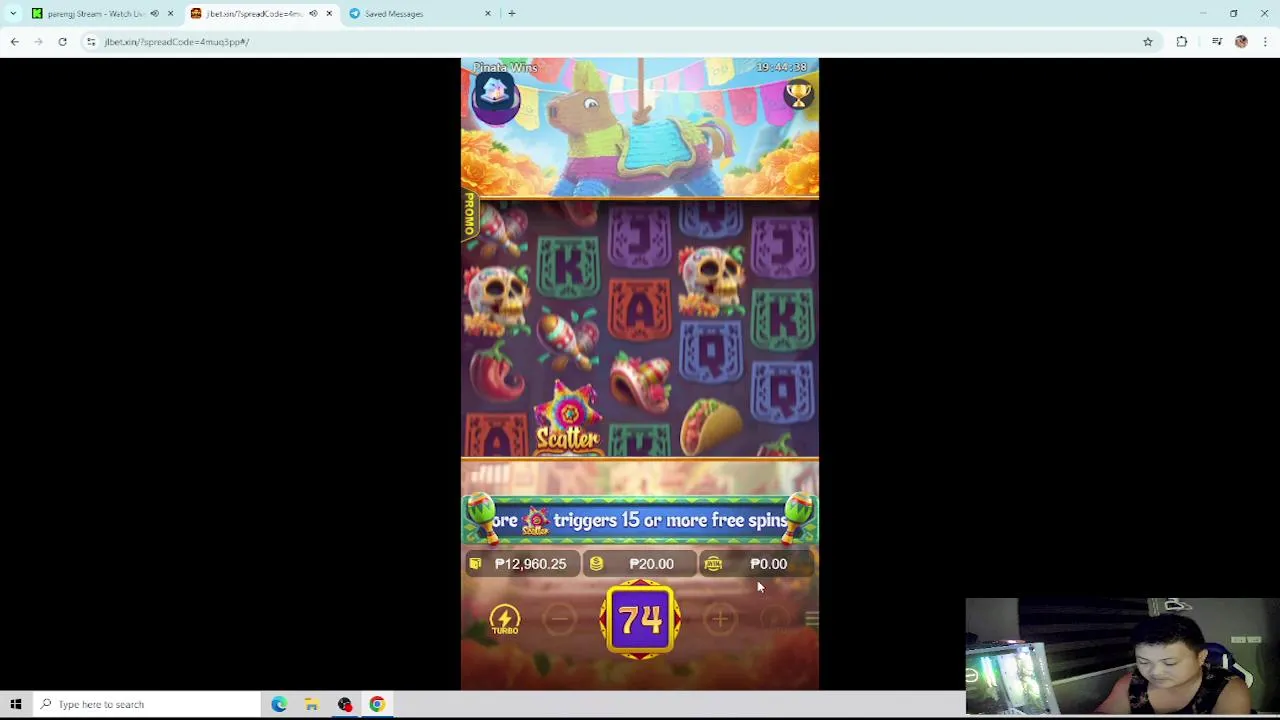This screenshot has height=720, width=1280.
Task: Click the free spins info banner
Action: 640,520
